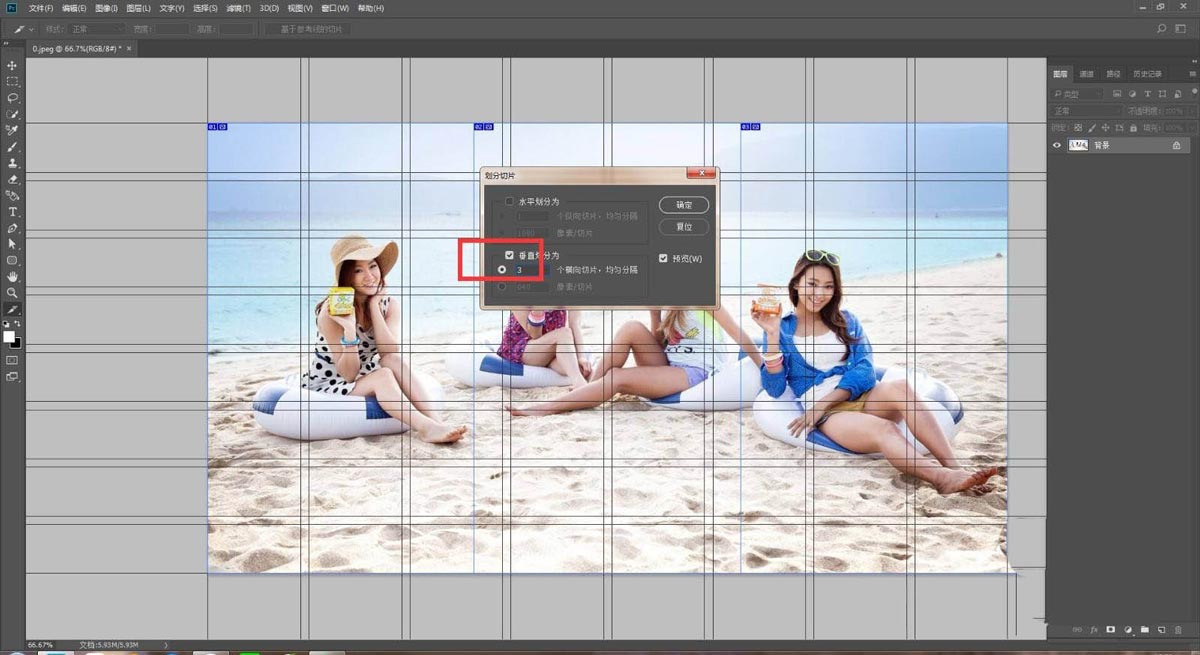Open the 选择(S) menu

point(204,8)
